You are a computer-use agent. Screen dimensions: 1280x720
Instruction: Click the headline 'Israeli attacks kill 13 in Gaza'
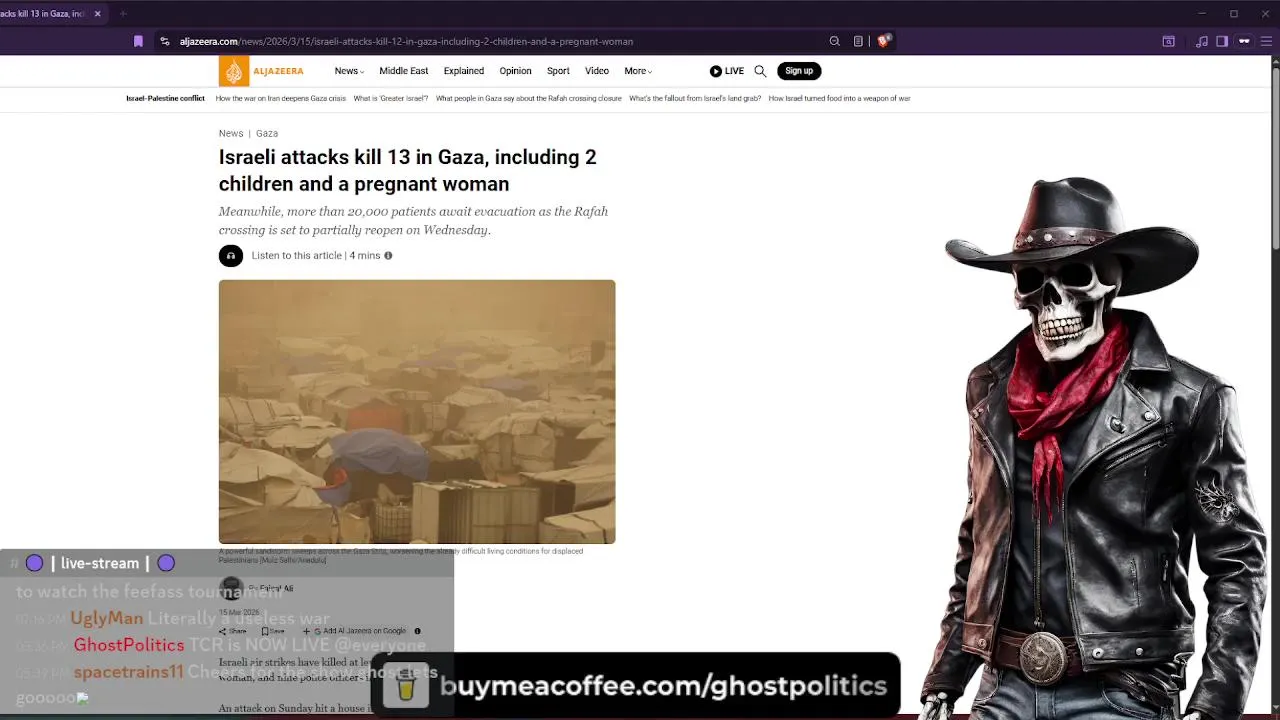[x=407, y=170]
